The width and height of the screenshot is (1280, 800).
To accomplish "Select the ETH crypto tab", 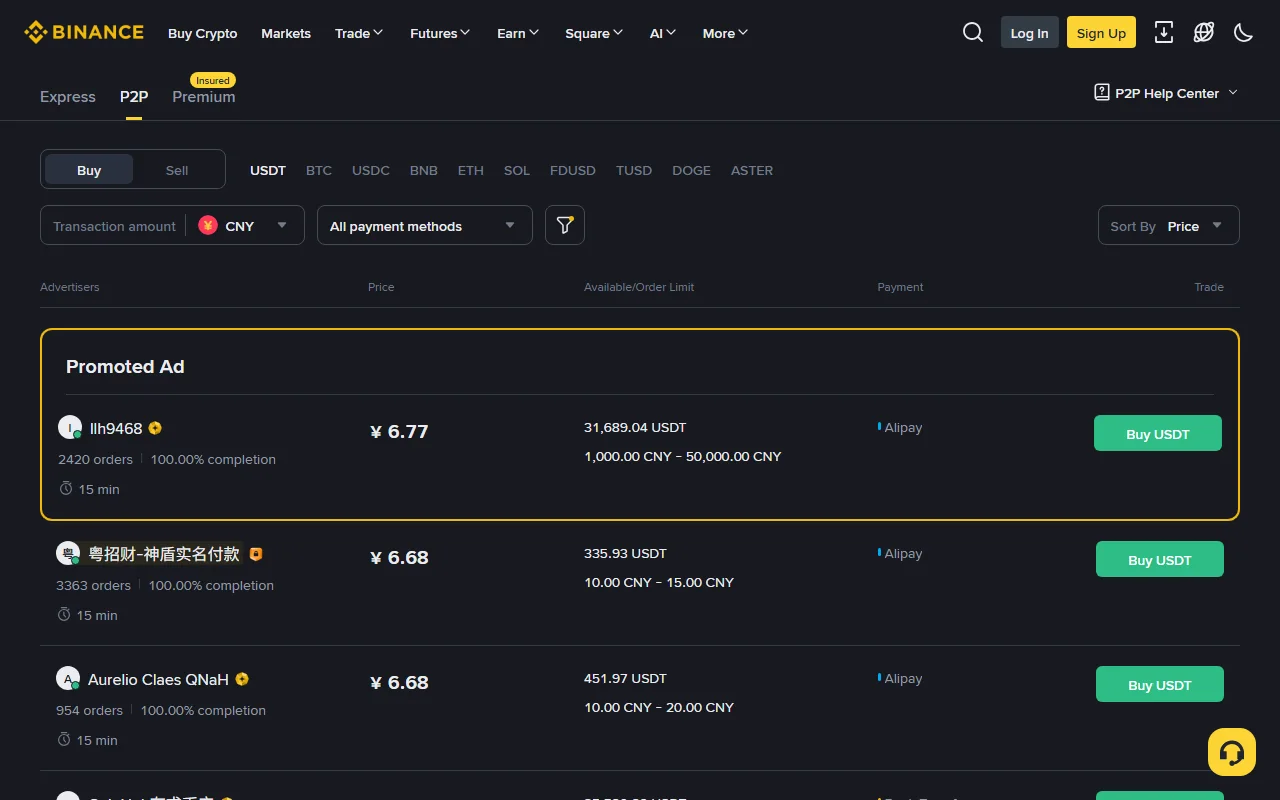I will [x=471, y=170].
